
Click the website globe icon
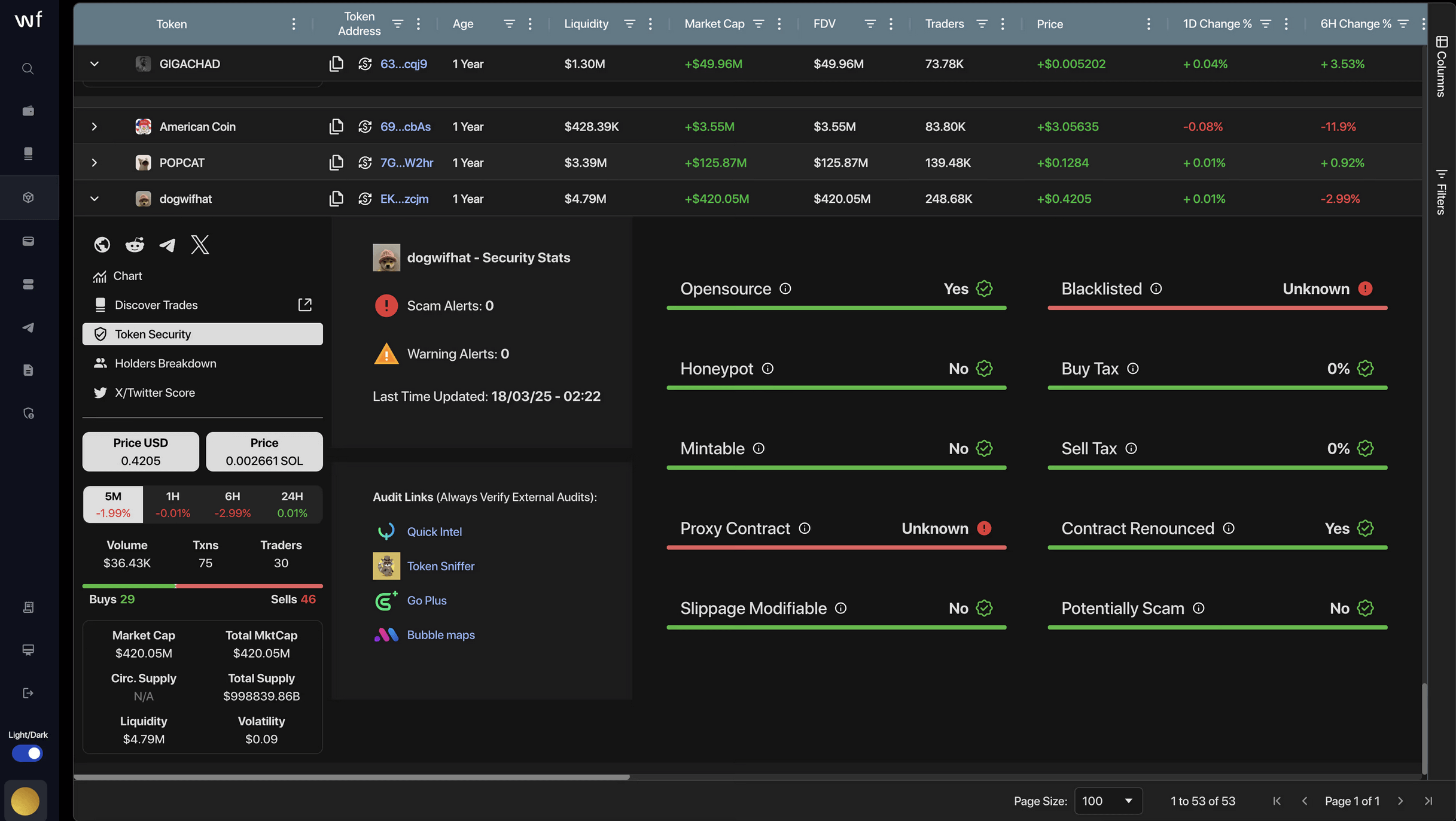click(102, 245)
